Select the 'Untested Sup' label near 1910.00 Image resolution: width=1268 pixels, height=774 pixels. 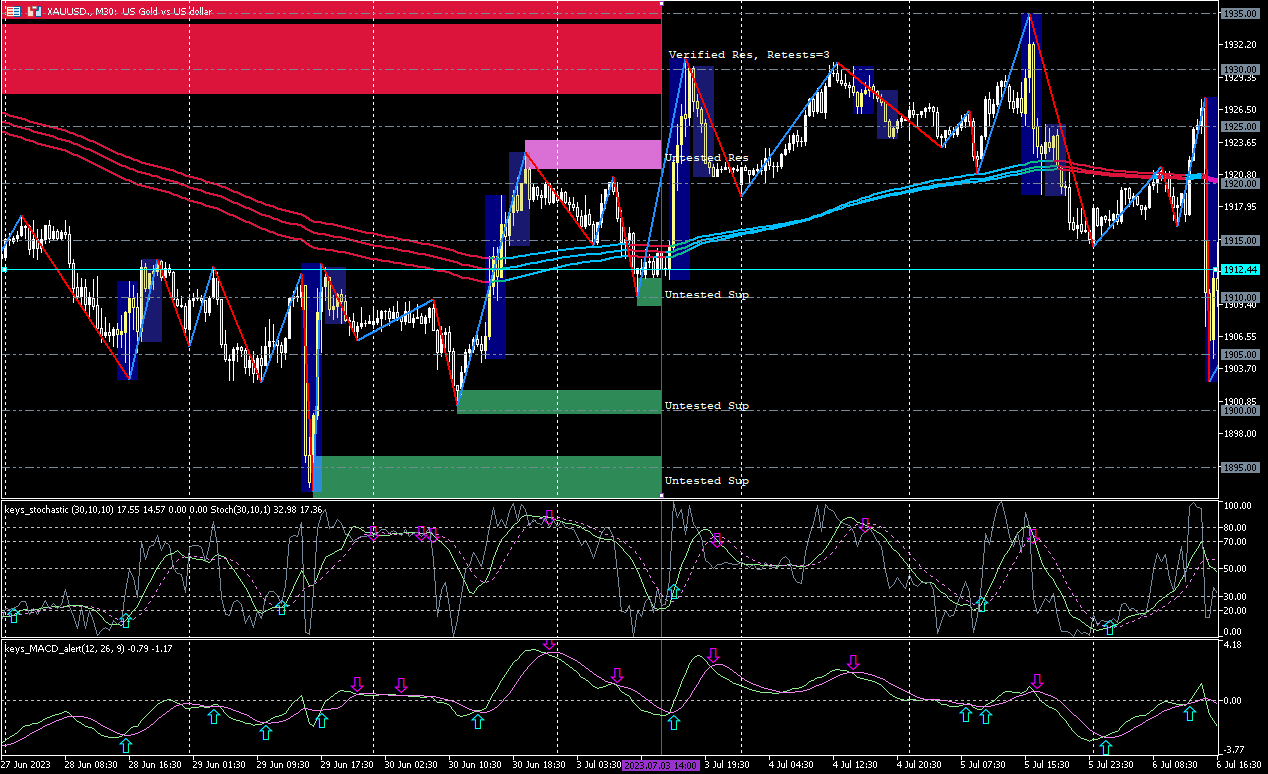pyautogui.click(x=707, y=295)
